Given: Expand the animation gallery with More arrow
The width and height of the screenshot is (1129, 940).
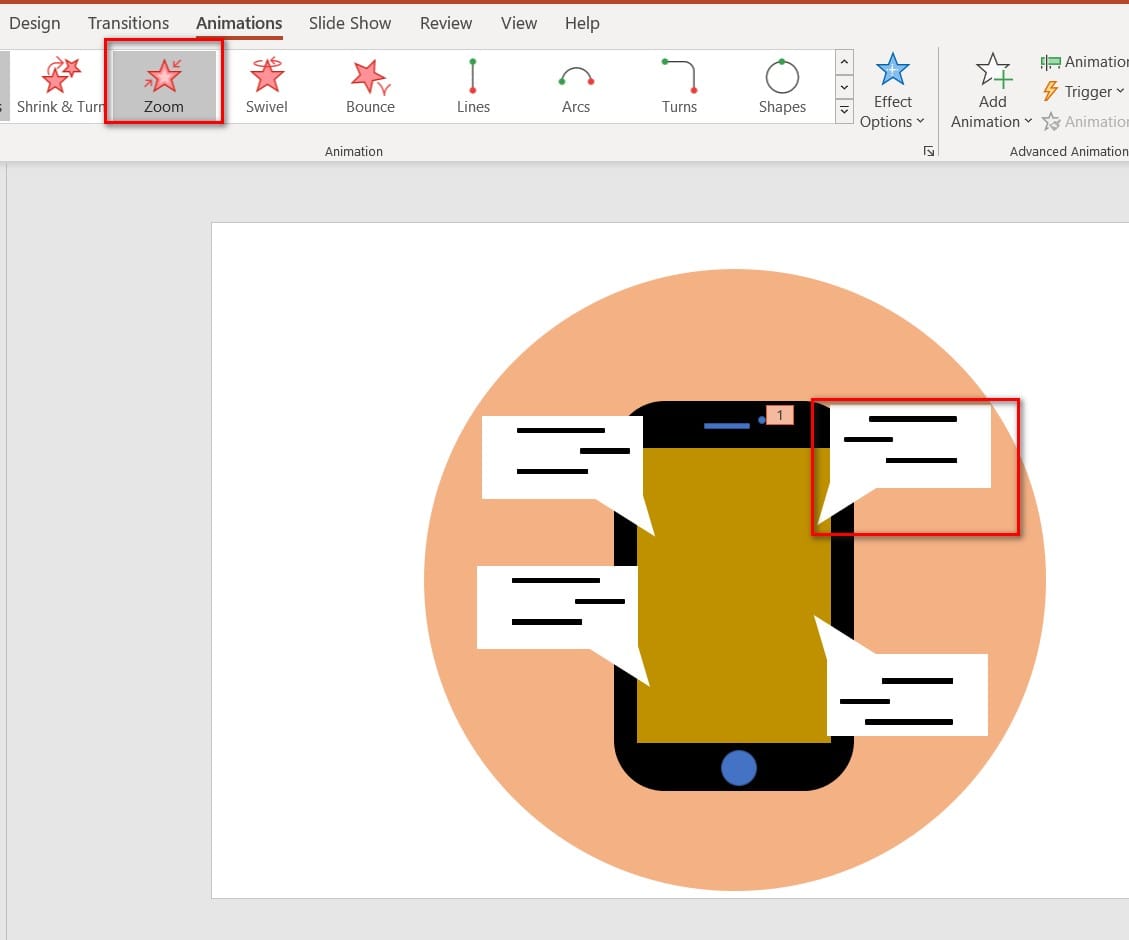Looking at the screenshot, I should (844, 110).
